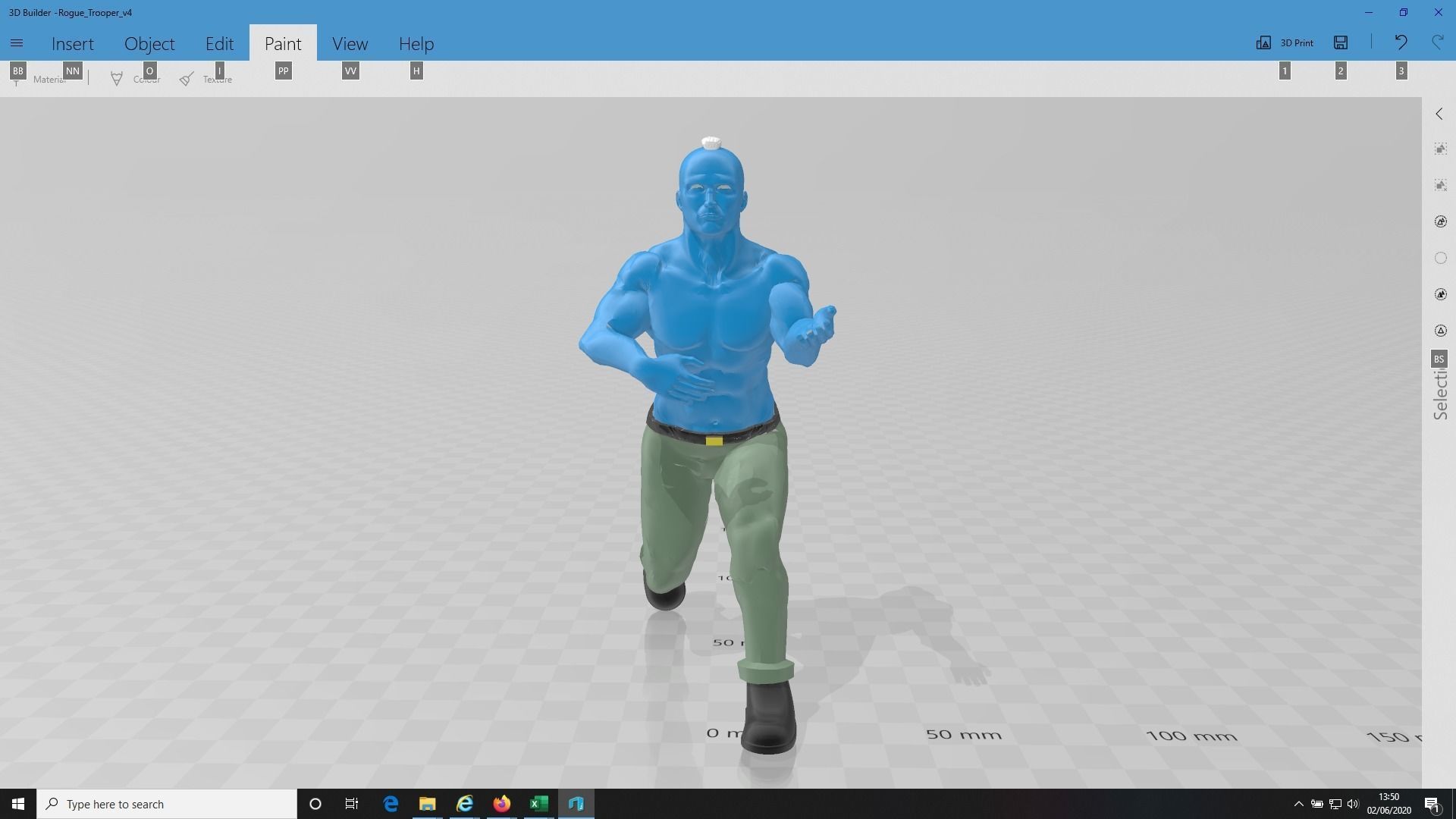
Task: Open the Insert tab
Action: pyautogui.click(x=73, y=44)
